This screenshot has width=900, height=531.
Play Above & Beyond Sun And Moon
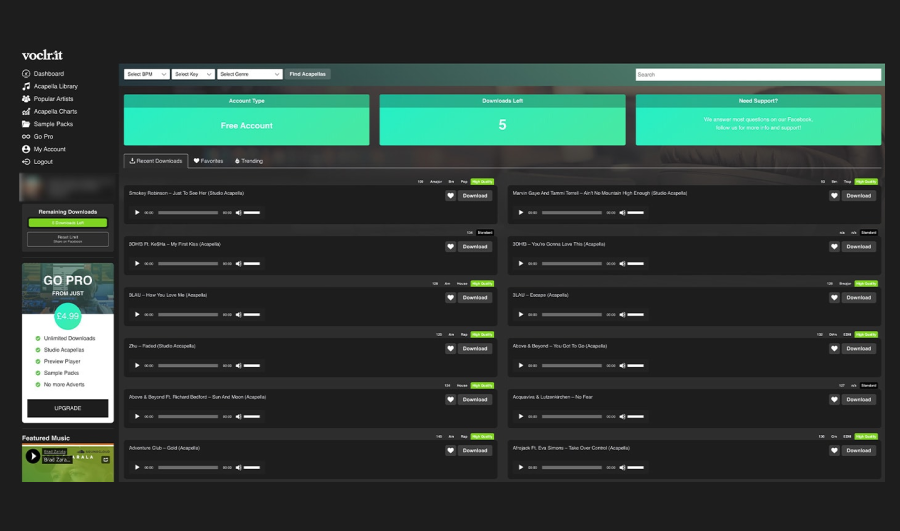tap(137, 416)
